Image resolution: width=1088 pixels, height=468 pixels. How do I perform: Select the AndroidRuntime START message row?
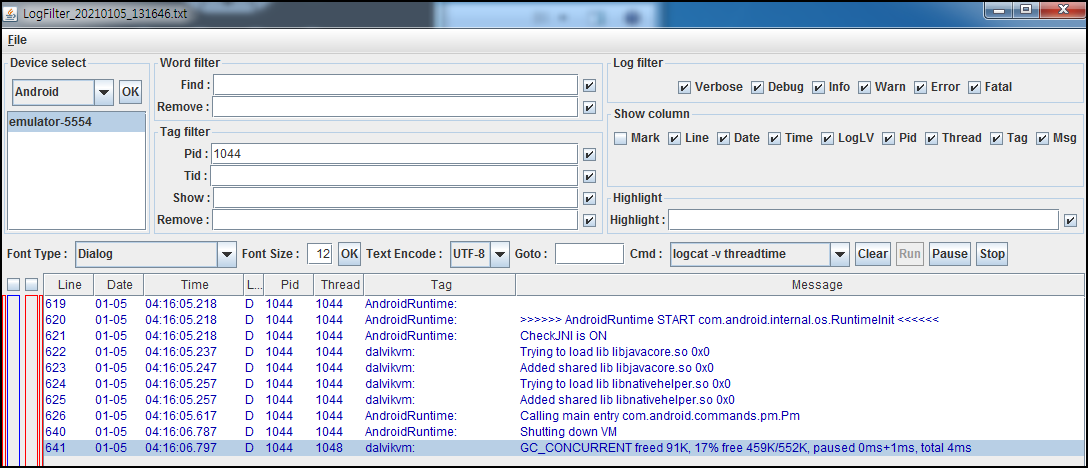563,319
